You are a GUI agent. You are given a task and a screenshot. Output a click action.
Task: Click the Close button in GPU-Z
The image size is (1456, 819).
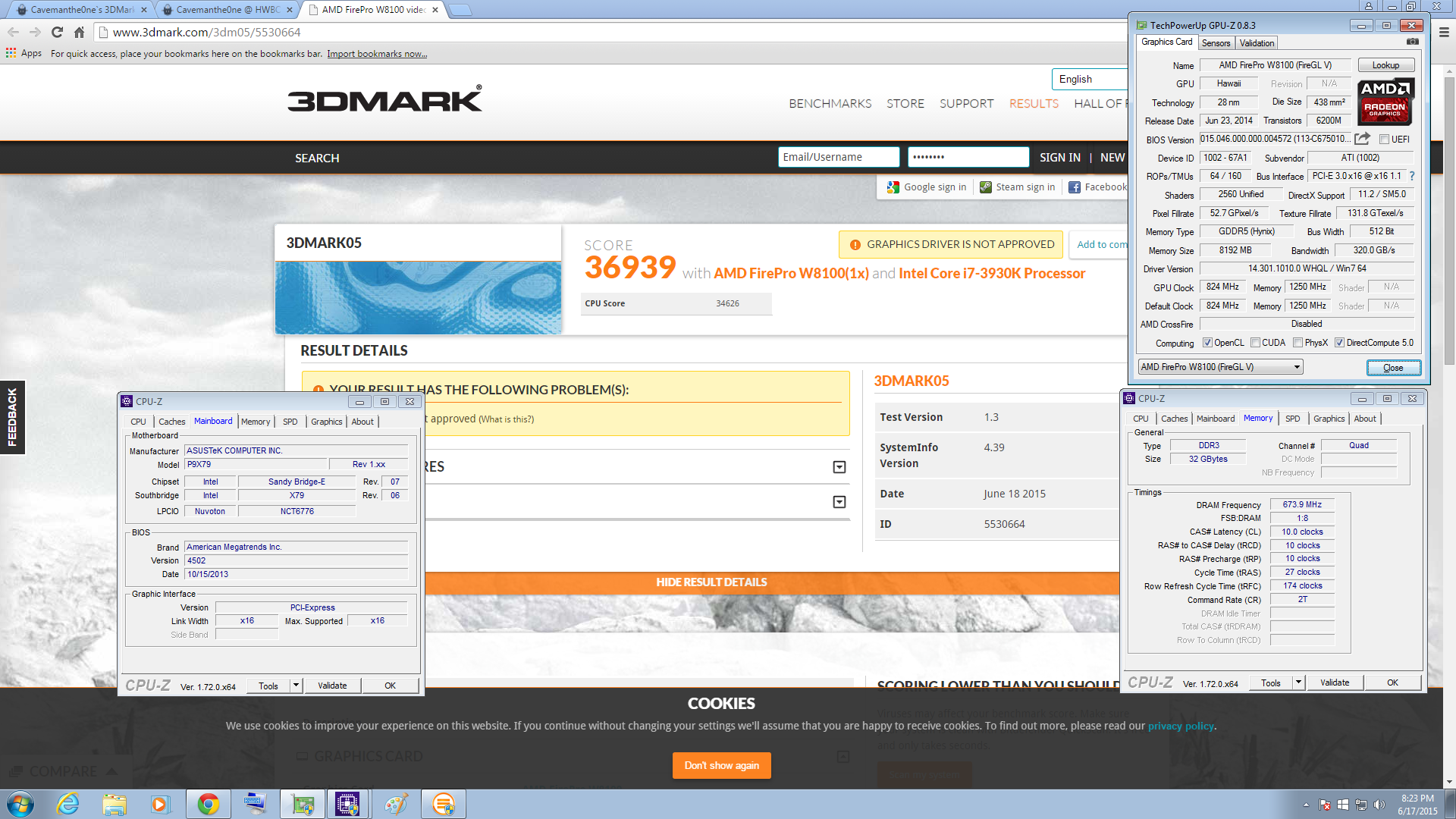pyautogui.click(x=1393, y=368)
